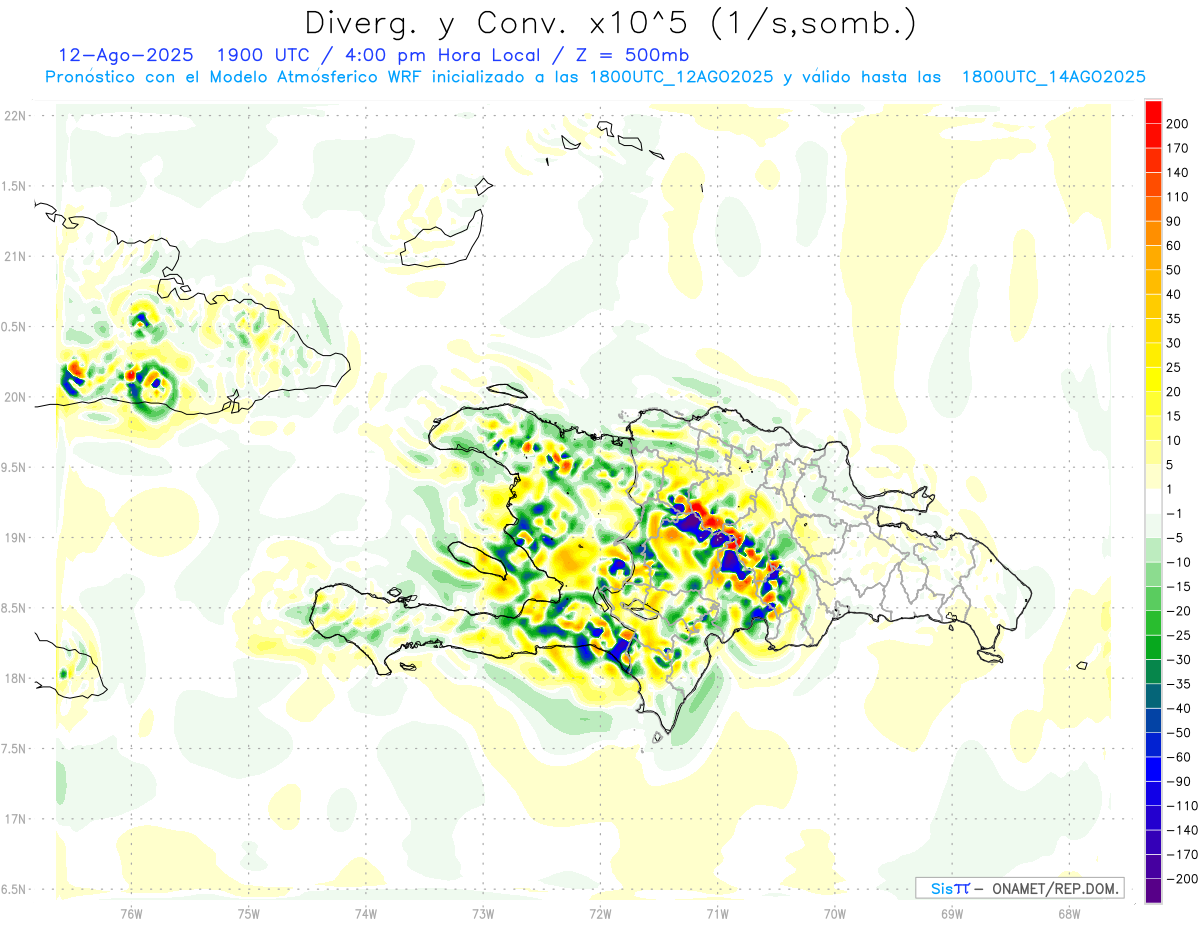
Task: Click the '200' value at the color scale top
Action: pos(1177,123)
